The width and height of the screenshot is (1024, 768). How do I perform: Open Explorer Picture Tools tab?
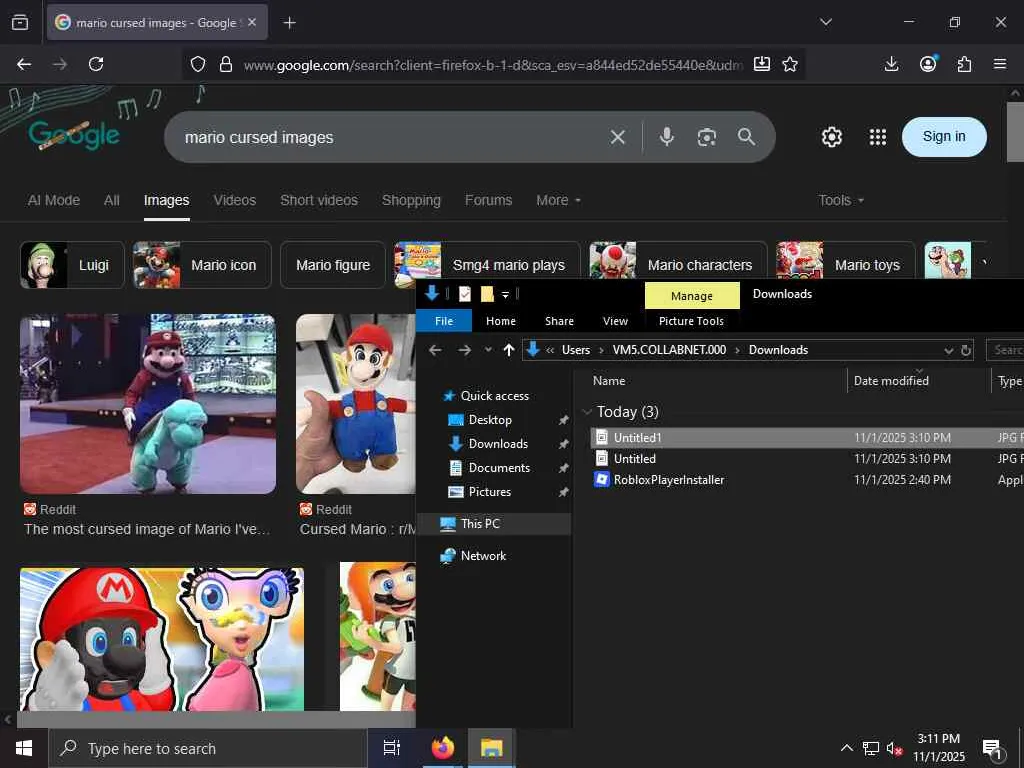(692, 321)
